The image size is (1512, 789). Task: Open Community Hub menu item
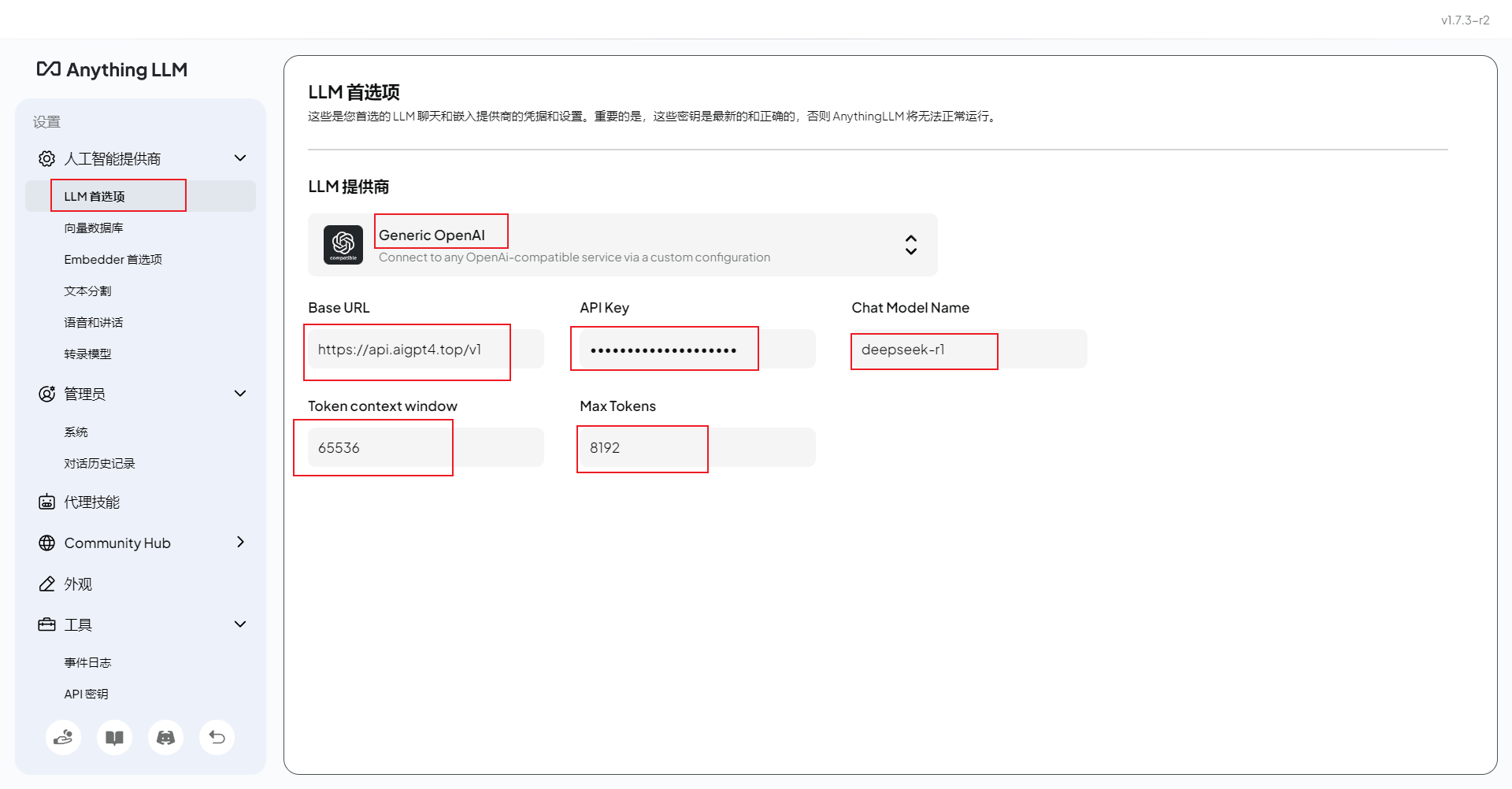117,543
